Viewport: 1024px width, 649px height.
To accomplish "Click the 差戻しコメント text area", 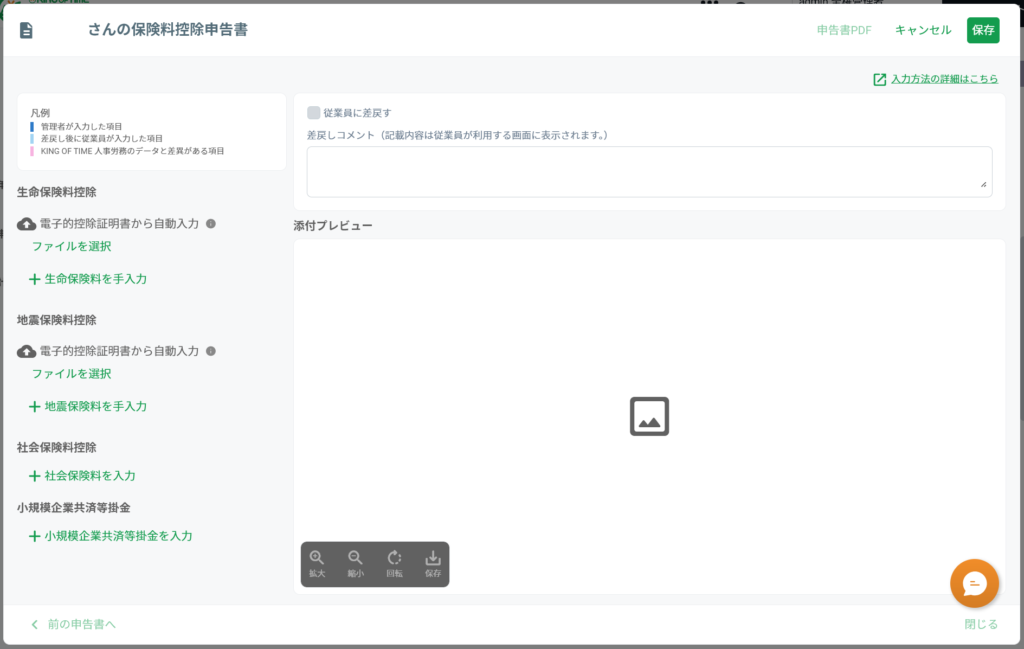I will (649, 172).
